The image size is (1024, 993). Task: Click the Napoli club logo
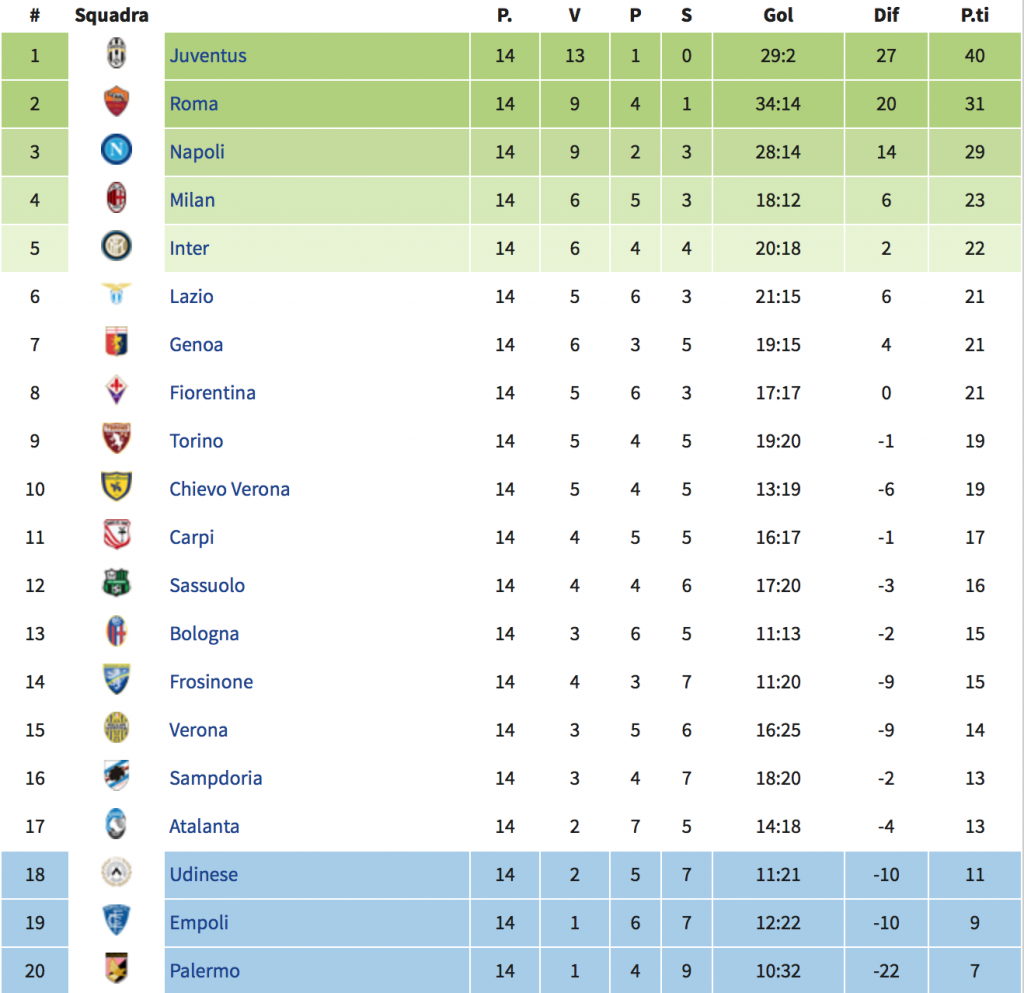pos(117,151)
